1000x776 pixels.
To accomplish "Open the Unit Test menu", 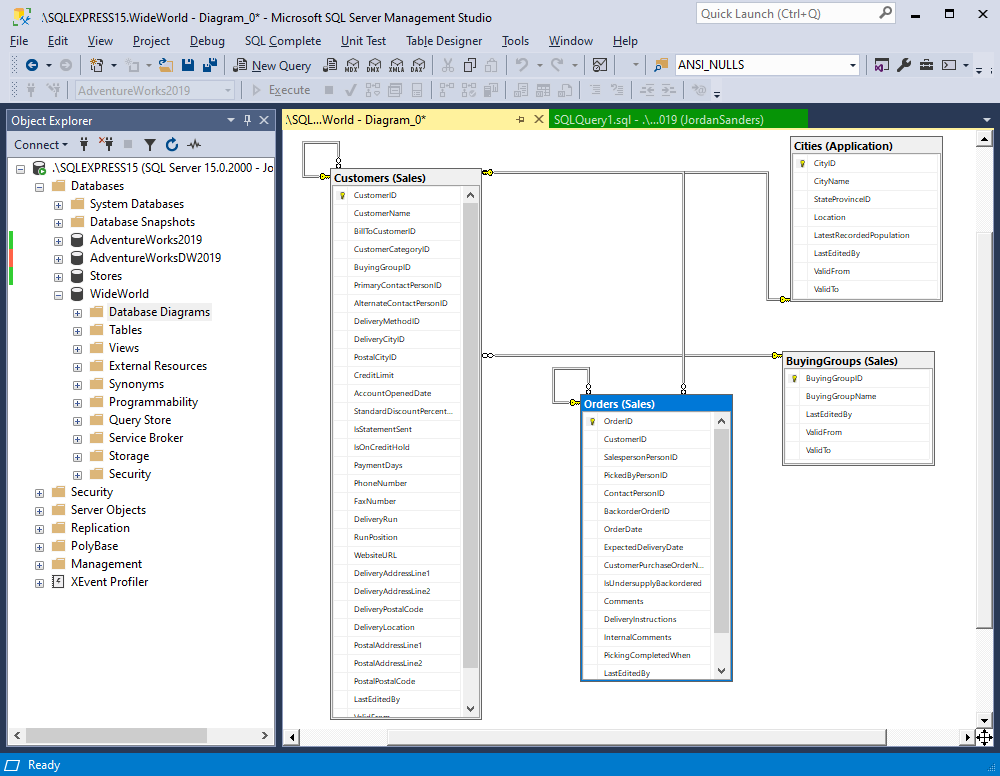I will (363, 41).
